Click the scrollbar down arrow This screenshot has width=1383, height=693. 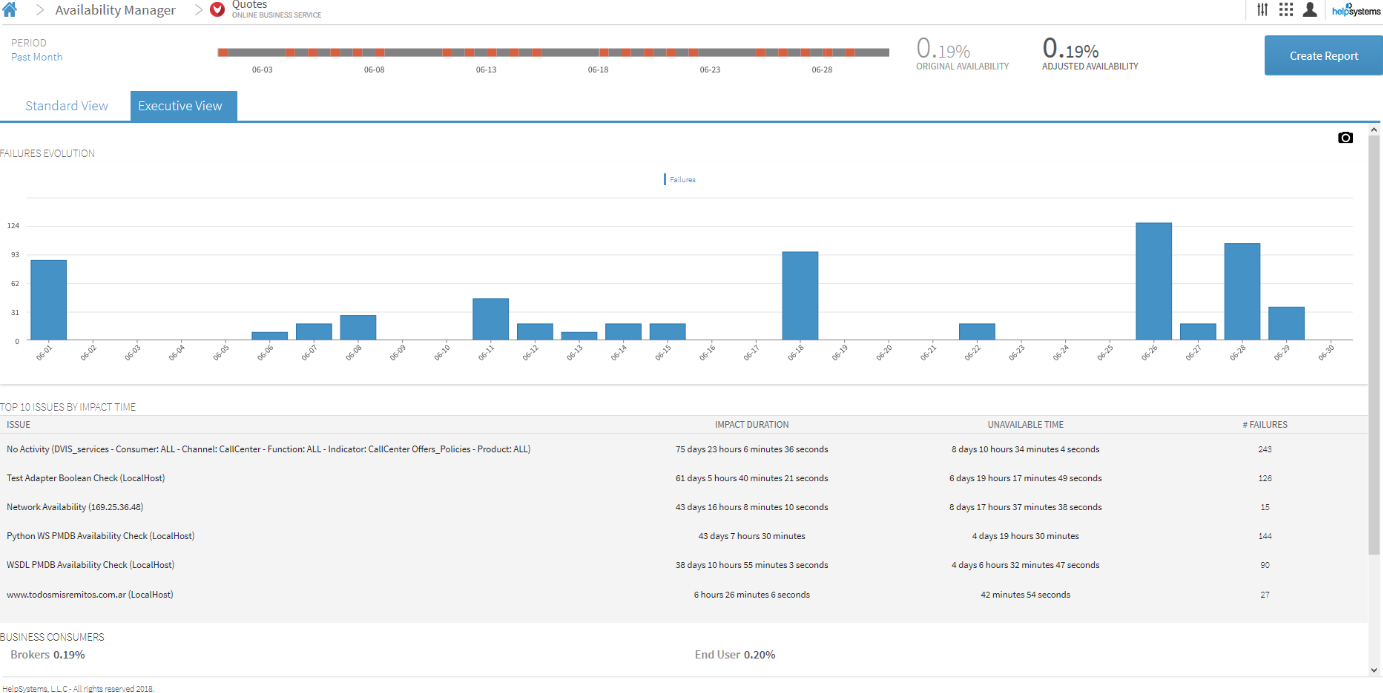pyautogui.click(x=1374, y=670)
